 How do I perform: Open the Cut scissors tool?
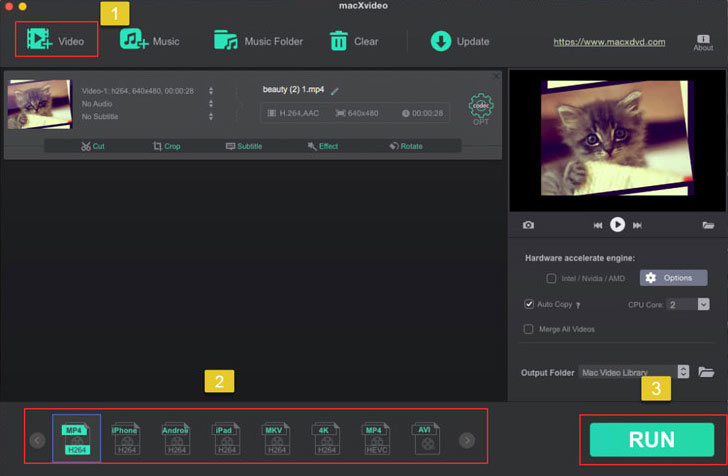(x=93, y=146)
